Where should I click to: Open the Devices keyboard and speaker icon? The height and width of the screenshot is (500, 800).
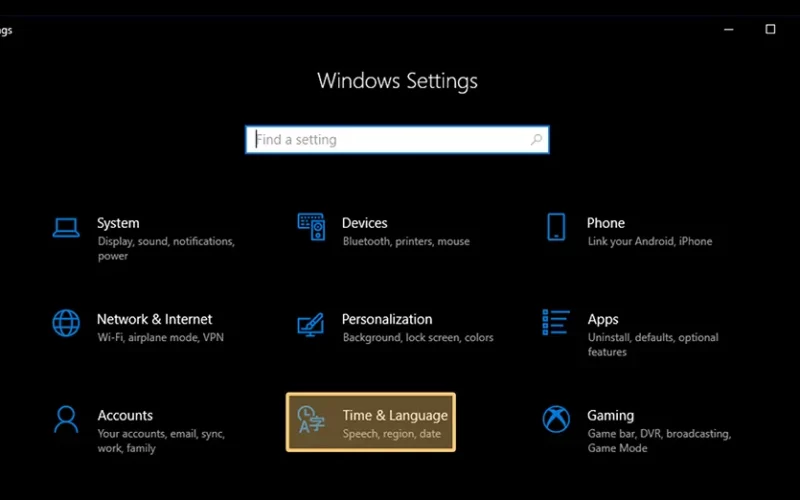(311, 227)
